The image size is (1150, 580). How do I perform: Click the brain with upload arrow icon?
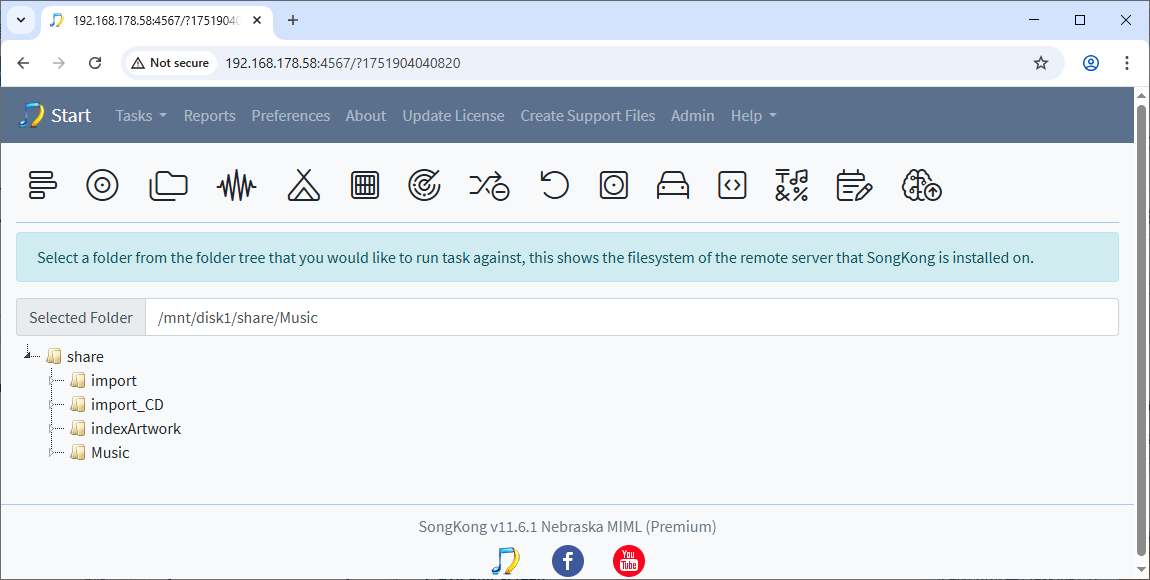click(921, 185)
